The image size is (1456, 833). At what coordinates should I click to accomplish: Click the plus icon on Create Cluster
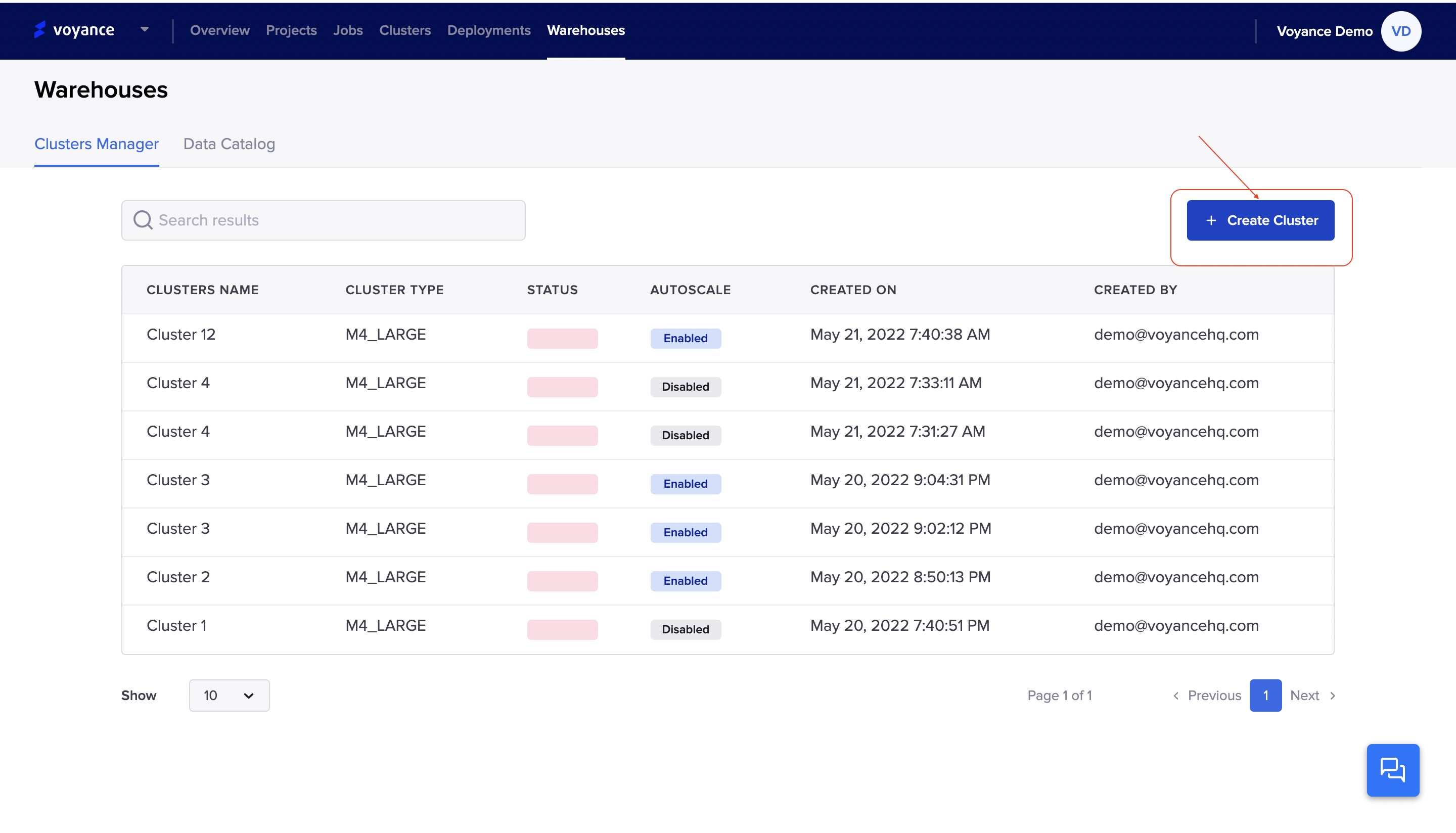pos(1211,221)
